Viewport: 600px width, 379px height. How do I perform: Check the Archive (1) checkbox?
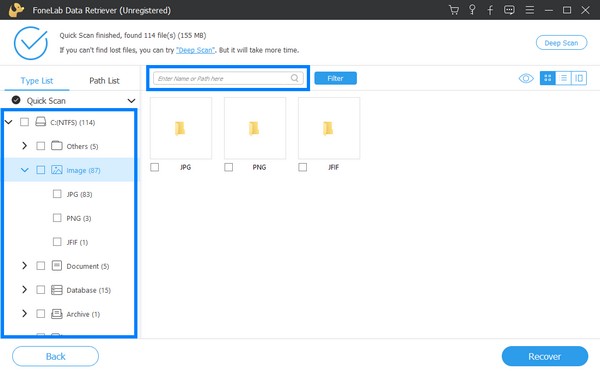[41, 314]
